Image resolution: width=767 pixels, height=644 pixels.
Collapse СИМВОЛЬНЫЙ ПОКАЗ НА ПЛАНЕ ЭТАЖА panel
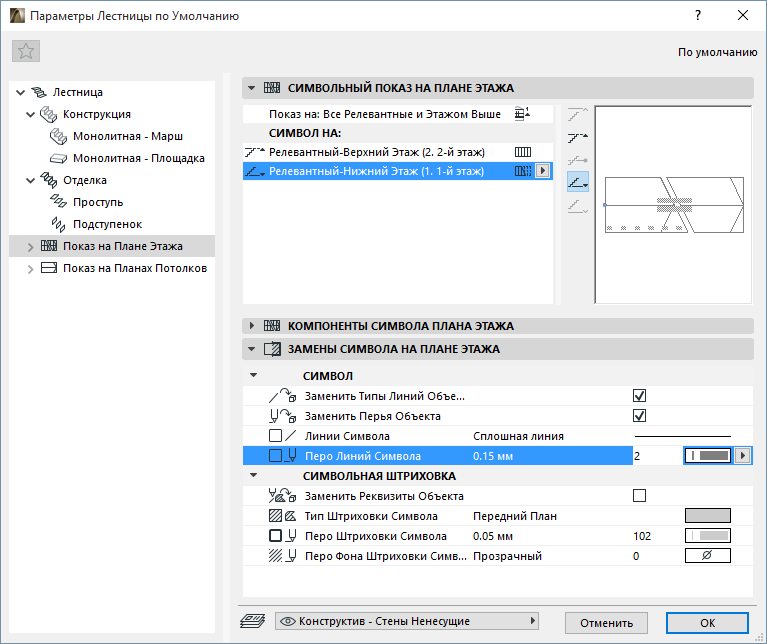tap(251, 88)
